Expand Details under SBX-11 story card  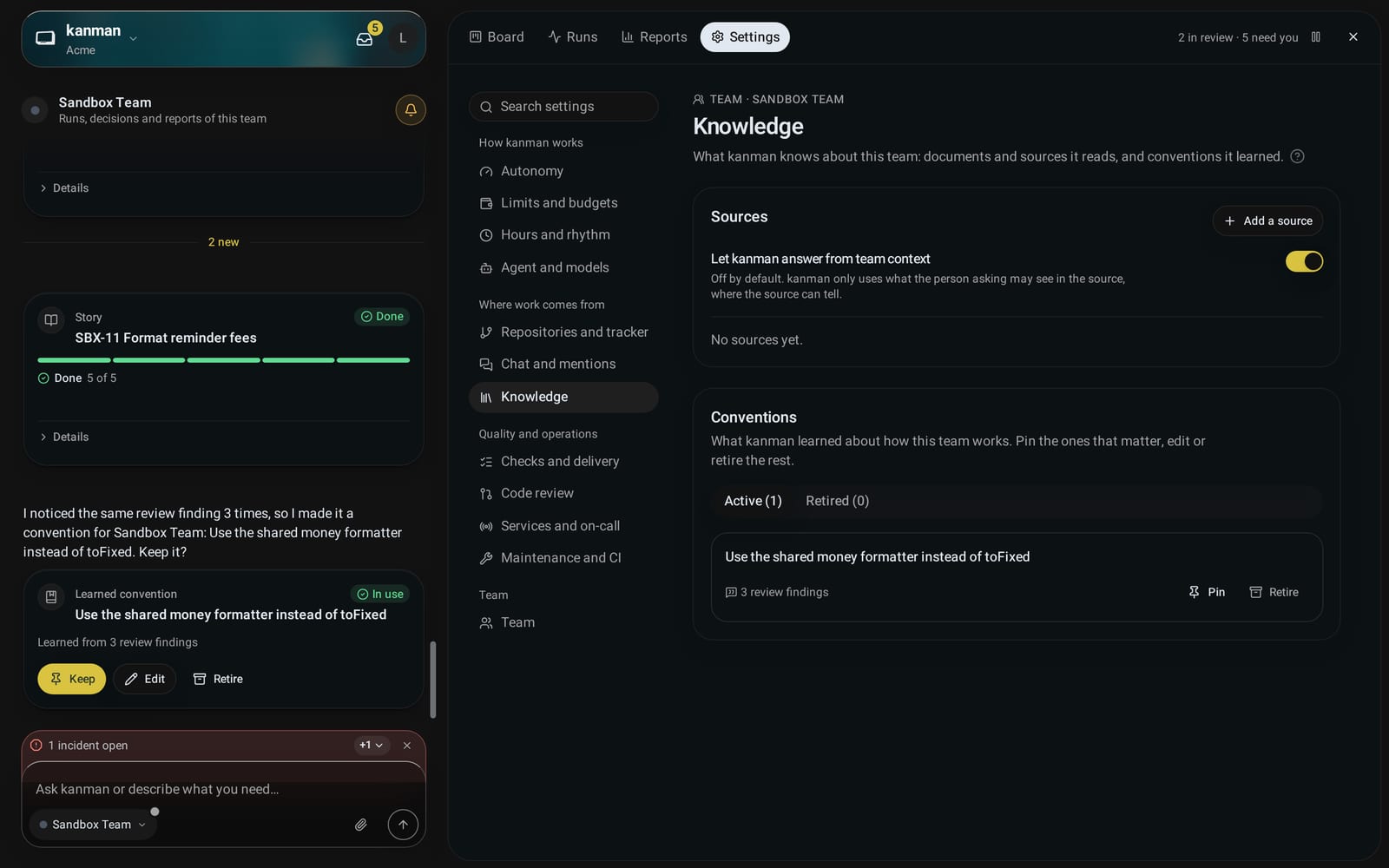(64, 437)
